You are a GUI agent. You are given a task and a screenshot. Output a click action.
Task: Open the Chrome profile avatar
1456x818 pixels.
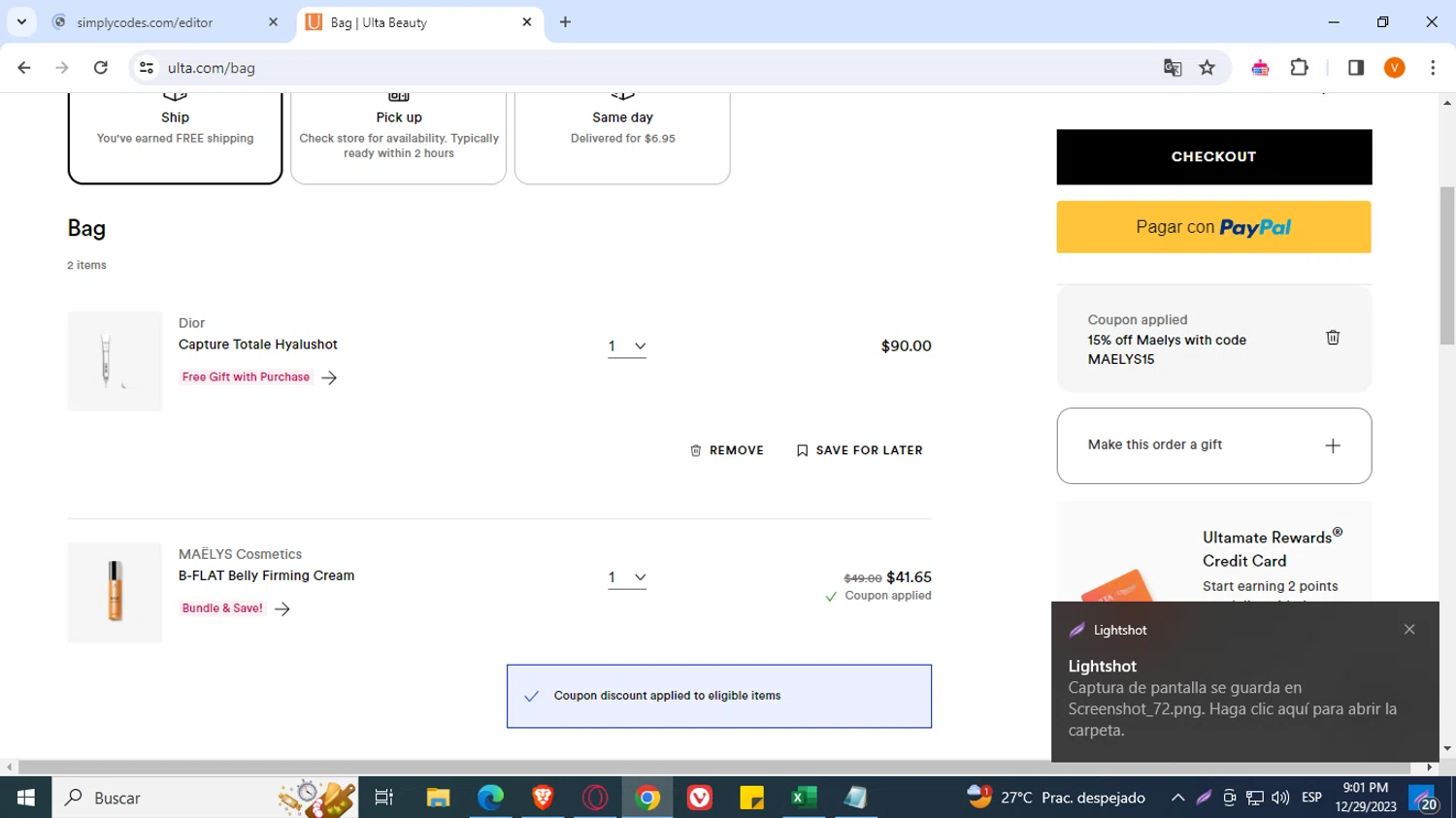[1395, 68]
